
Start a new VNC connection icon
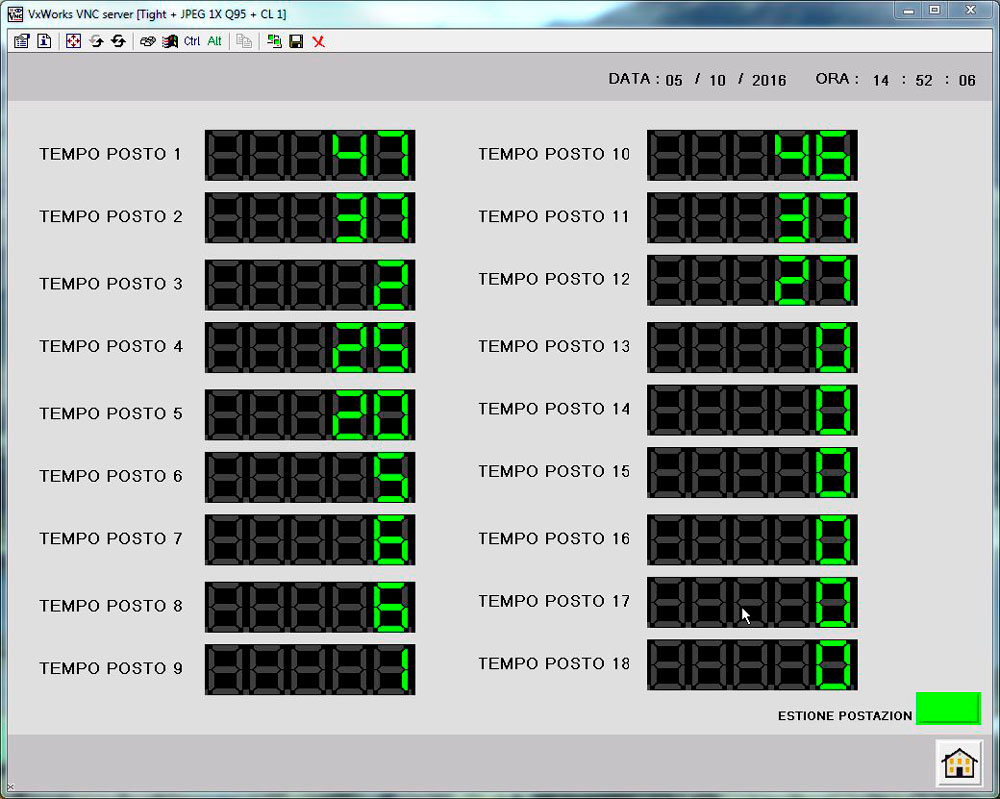(274, 41)
